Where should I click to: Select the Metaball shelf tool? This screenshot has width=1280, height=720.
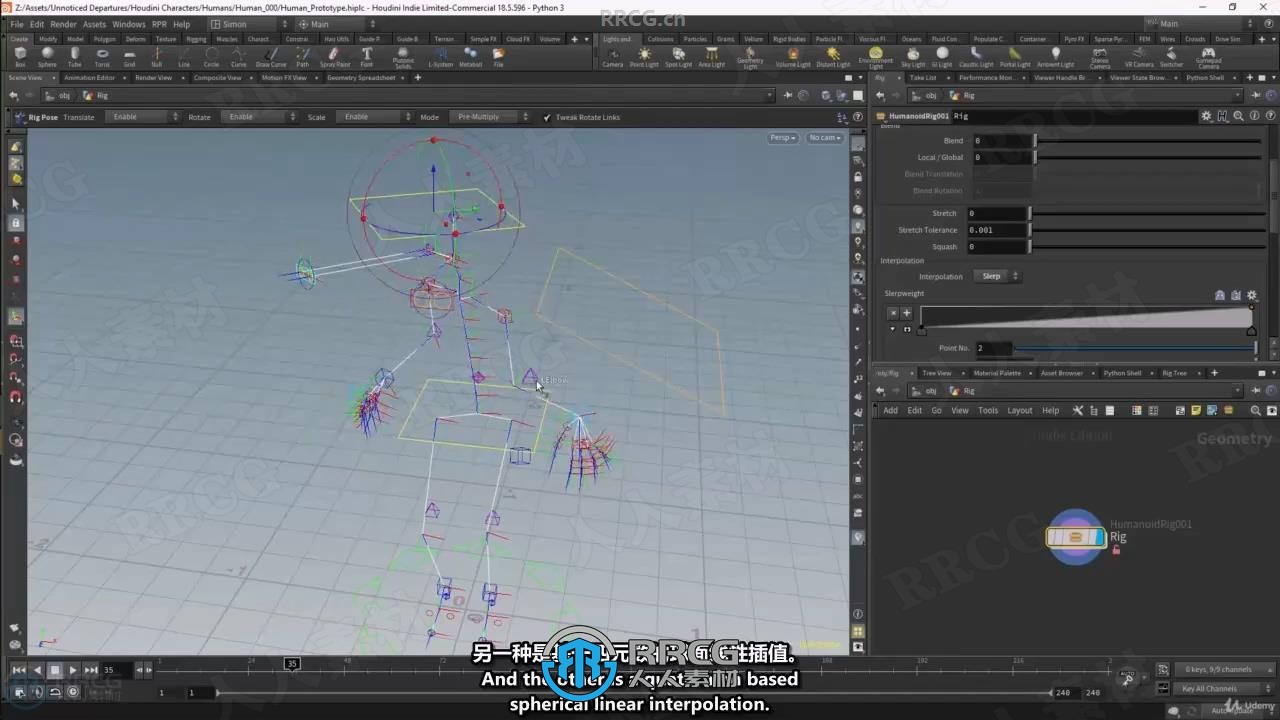coord(470,57)
